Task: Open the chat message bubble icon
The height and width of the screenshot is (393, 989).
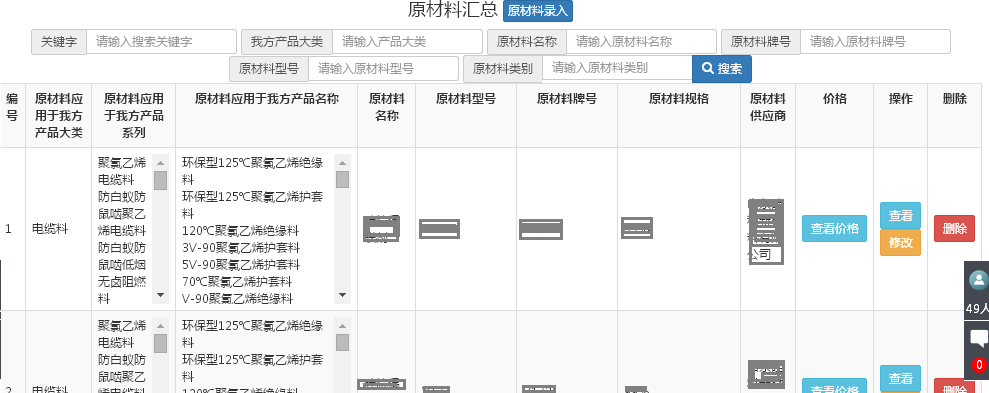Action: pos(979,339)
